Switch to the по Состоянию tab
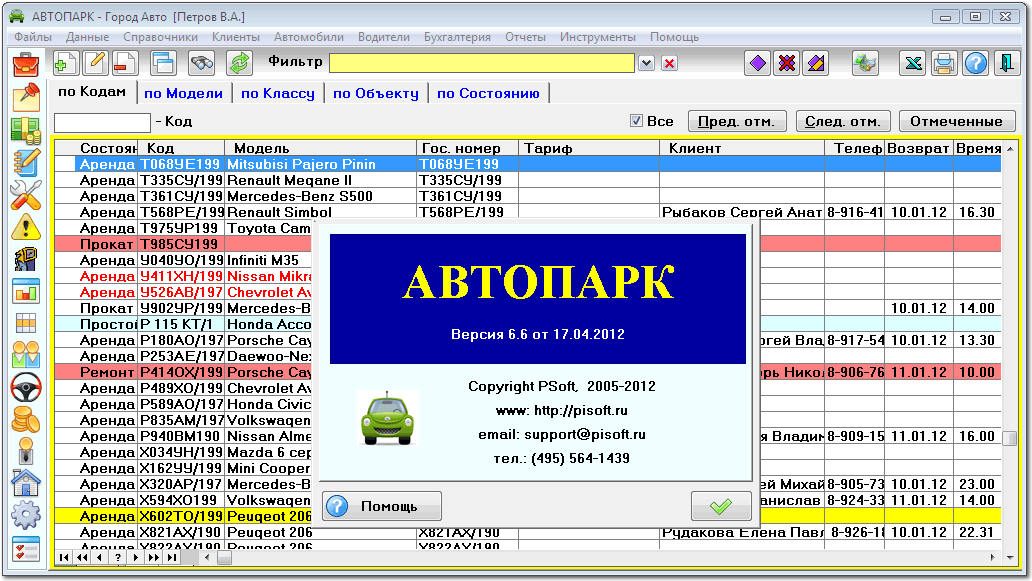The width and height of the screenshot is (1032, 581). tap(489, 92)
